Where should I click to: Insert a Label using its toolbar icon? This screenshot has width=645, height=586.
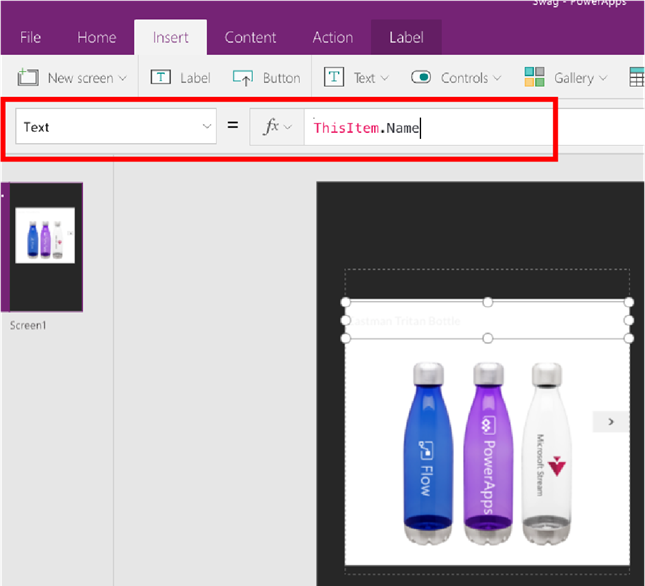pos(160,78)
